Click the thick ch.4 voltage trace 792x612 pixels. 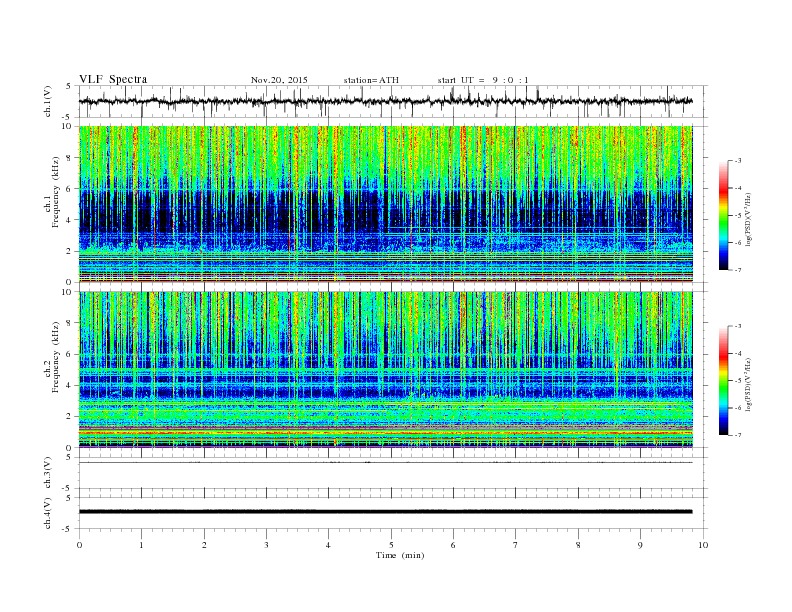(385, 512)
